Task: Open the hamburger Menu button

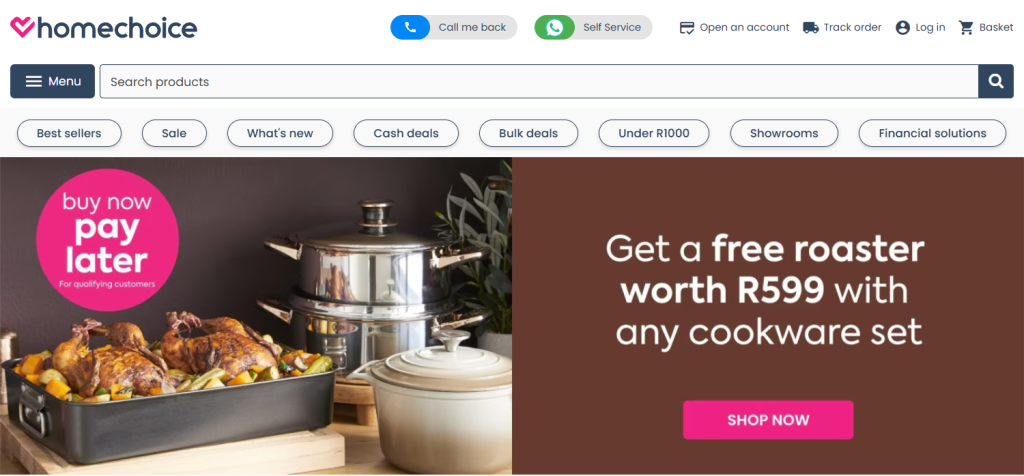Action: pos(52,82)
